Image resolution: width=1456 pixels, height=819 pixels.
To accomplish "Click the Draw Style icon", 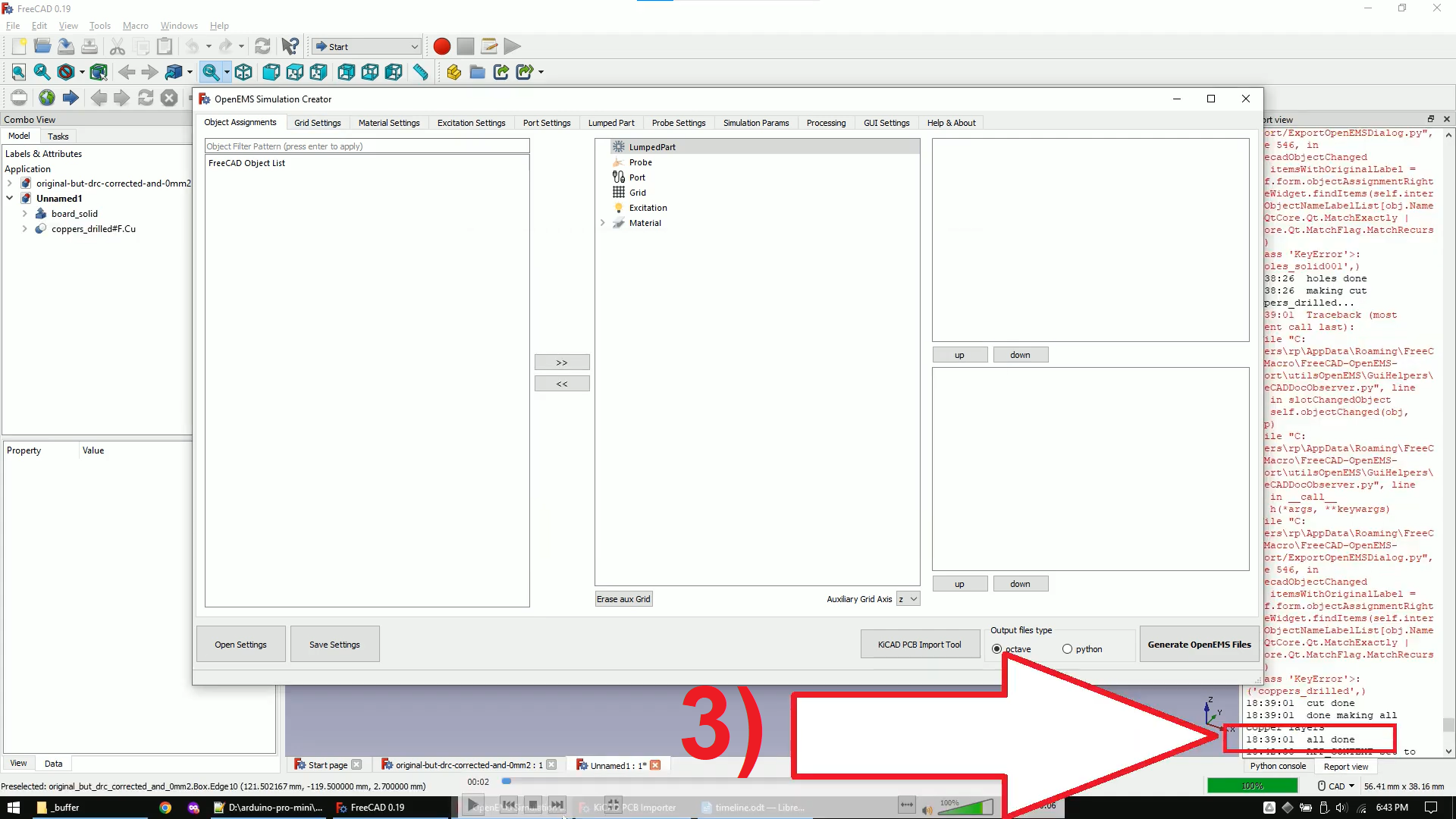I will pyautogui.click(x=66, y=72).
